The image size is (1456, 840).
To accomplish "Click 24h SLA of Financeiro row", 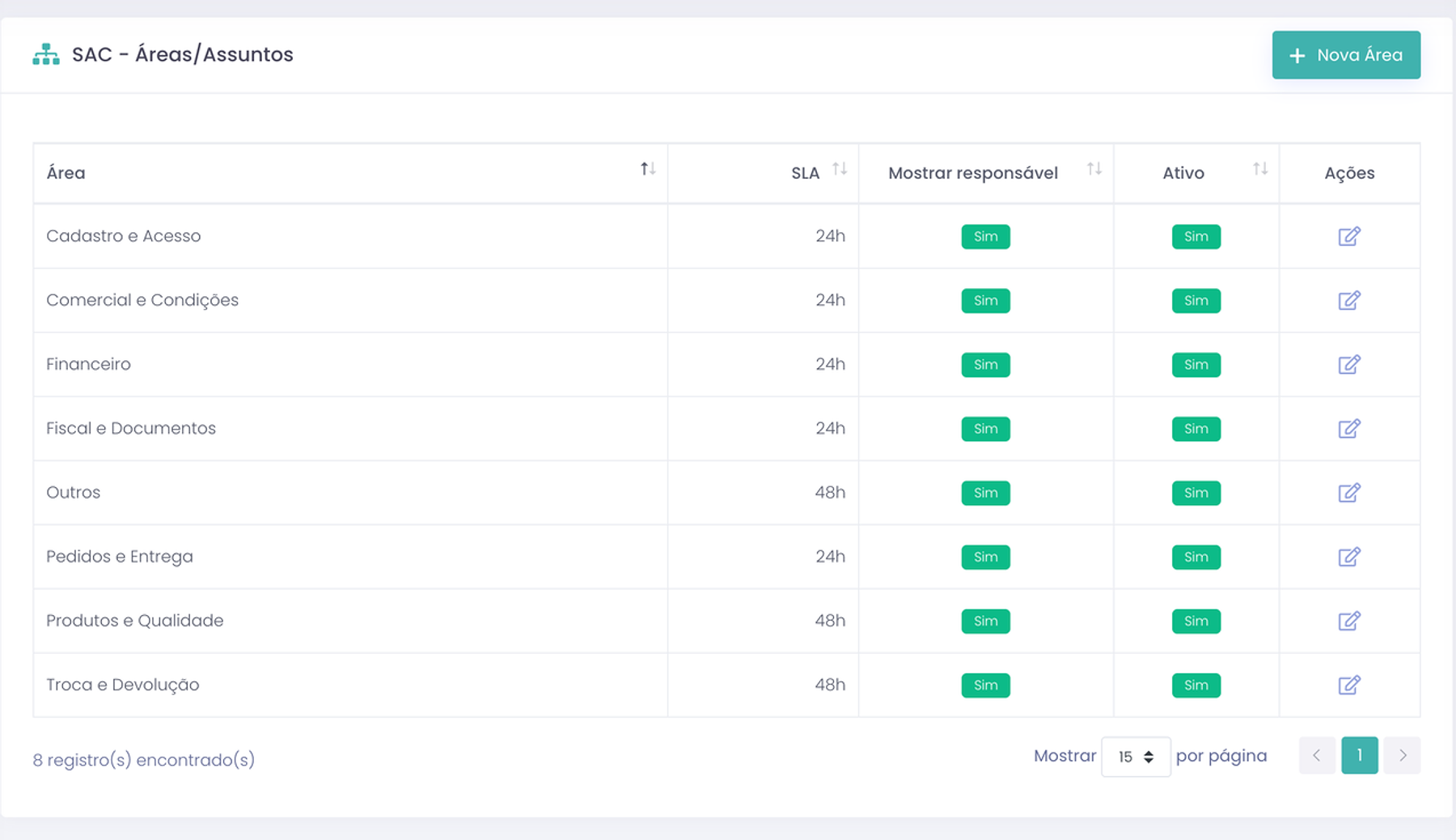I will pyautogui.click(x=830, y=364).
